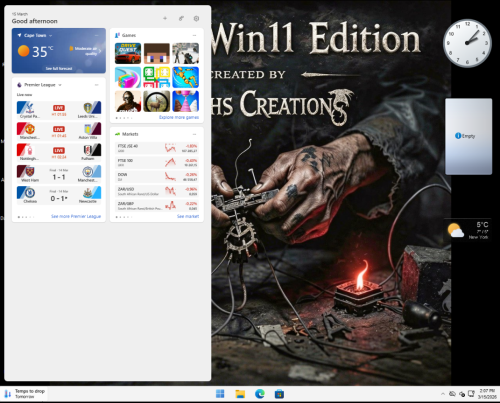This screenshot has height=403, width=500.
Task: Click the Windows Start button
Action: (220, 394)
